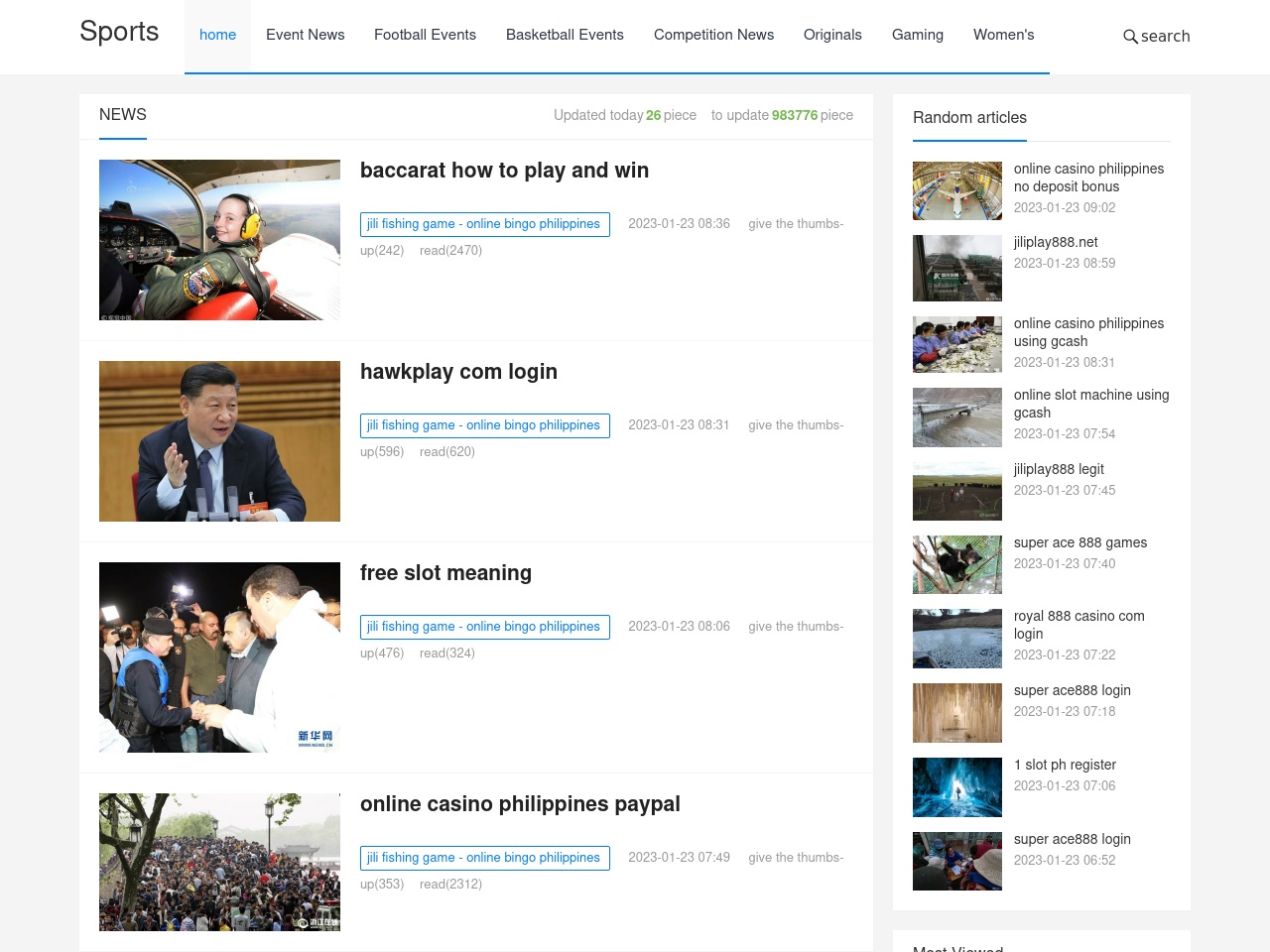The image size is (1270, 952).
Task: Click 'read(324)' on free slot article
Action: click(x=447, y=654)
